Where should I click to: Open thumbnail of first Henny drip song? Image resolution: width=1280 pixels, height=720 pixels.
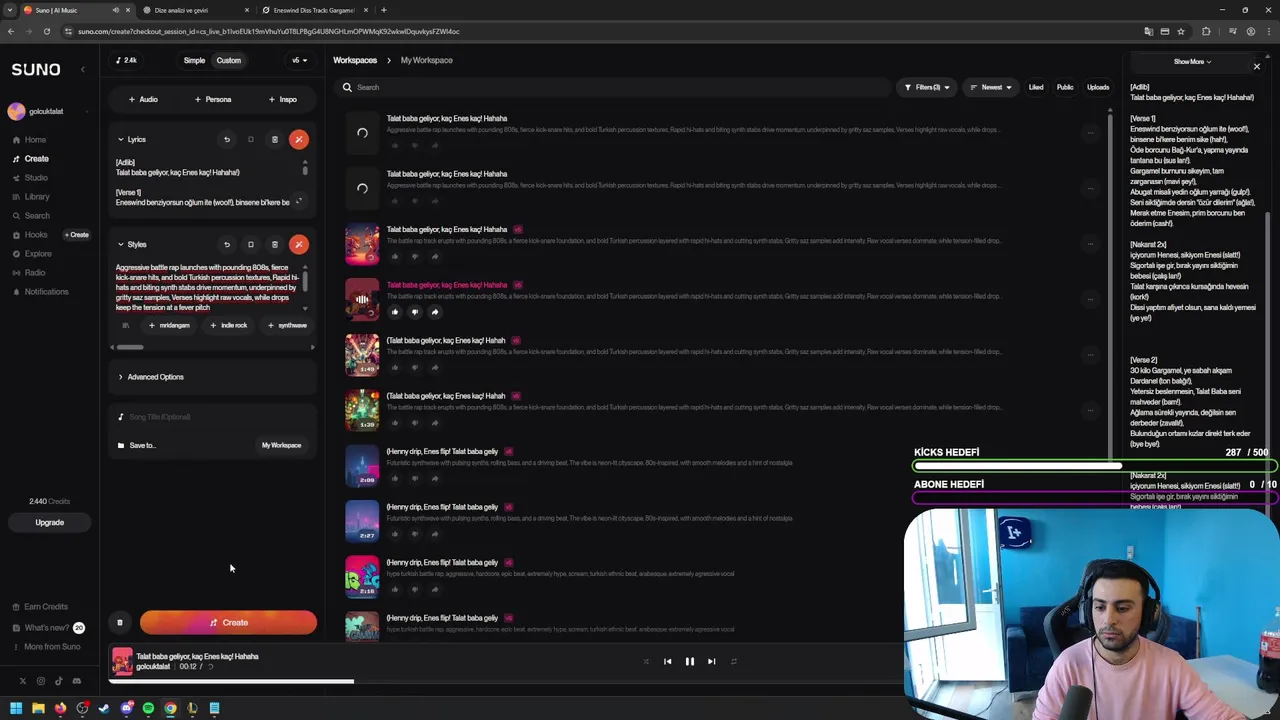pos(362,465)
